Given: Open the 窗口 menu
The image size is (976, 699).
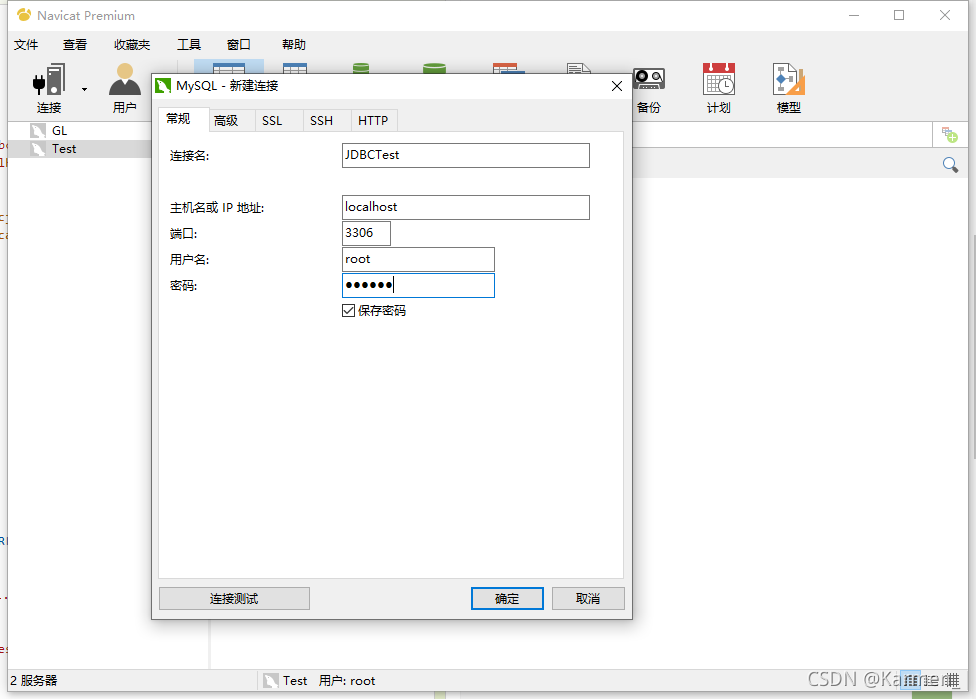Looking at the screenshot, I should [239, 45].
